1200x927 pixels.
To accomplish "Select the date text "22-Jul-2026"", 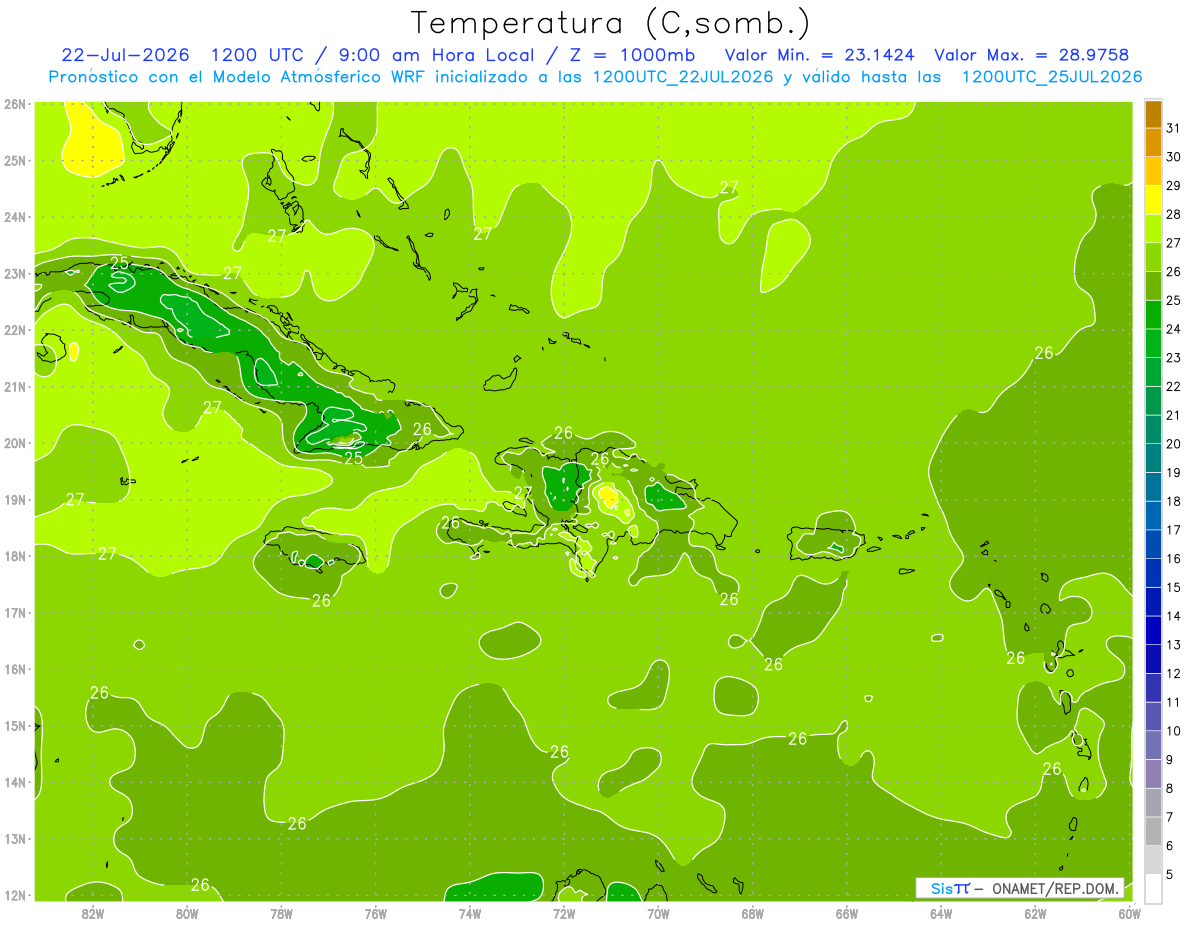I will point(126,55).
